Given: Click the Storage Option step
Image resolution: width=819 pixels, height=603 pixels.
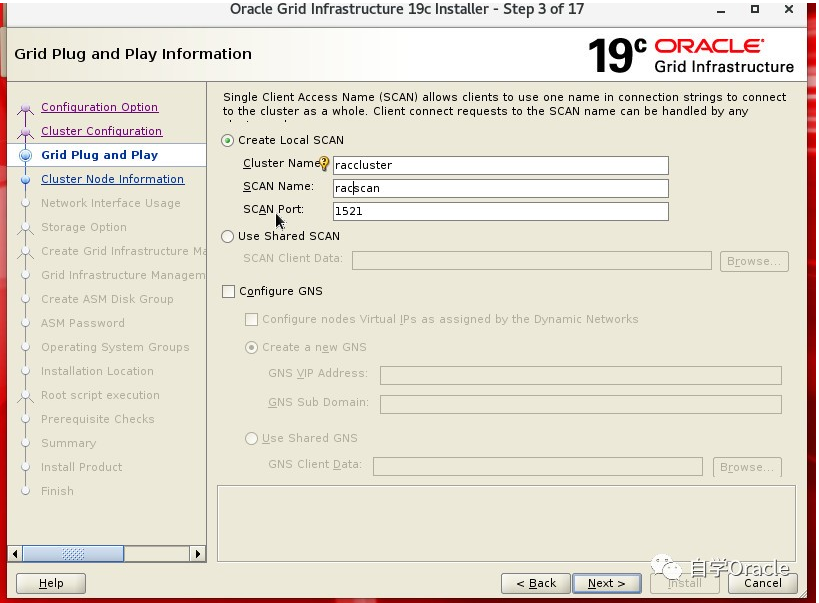Looking at the screenshot, I should (84, 227).
